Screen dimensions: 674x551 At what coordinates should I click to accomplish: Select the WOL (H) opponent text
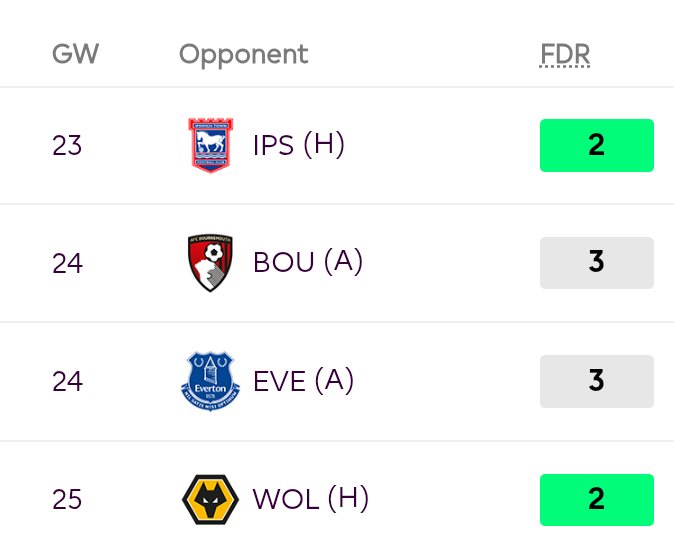pos(310,499)
